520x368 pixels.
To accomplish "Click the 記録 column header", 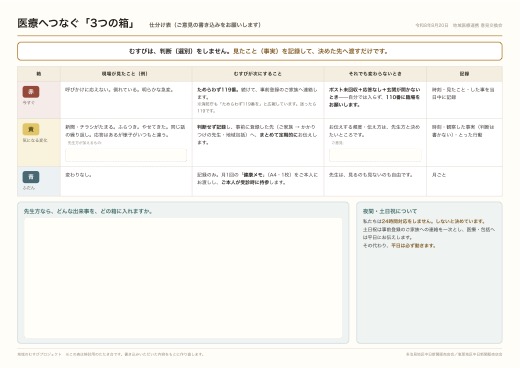I will [x=464, y=74].
